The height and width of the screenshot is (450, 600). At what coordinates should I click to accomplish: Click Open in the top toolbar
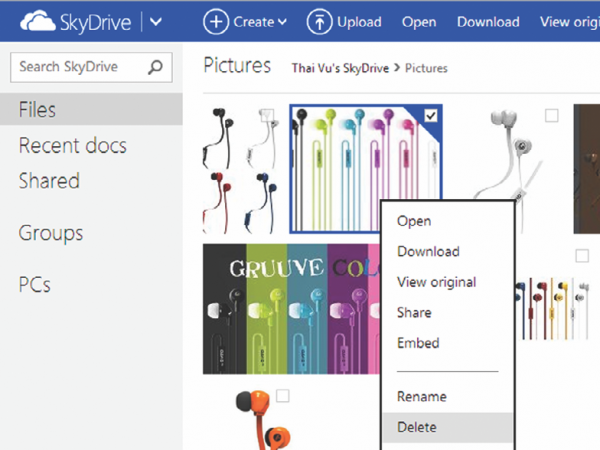coord(419,22)
